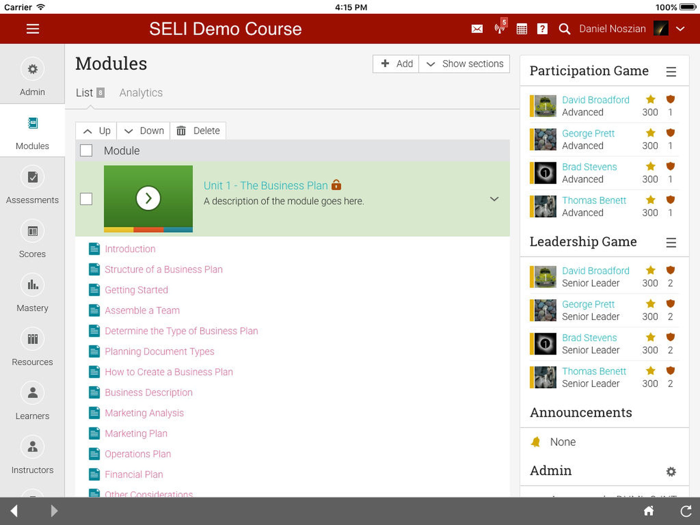Viewport: 700px width, 525px height.
Task: Open Assessments in left sidebar
Action: pyautogui.click(x=32, y=185)
